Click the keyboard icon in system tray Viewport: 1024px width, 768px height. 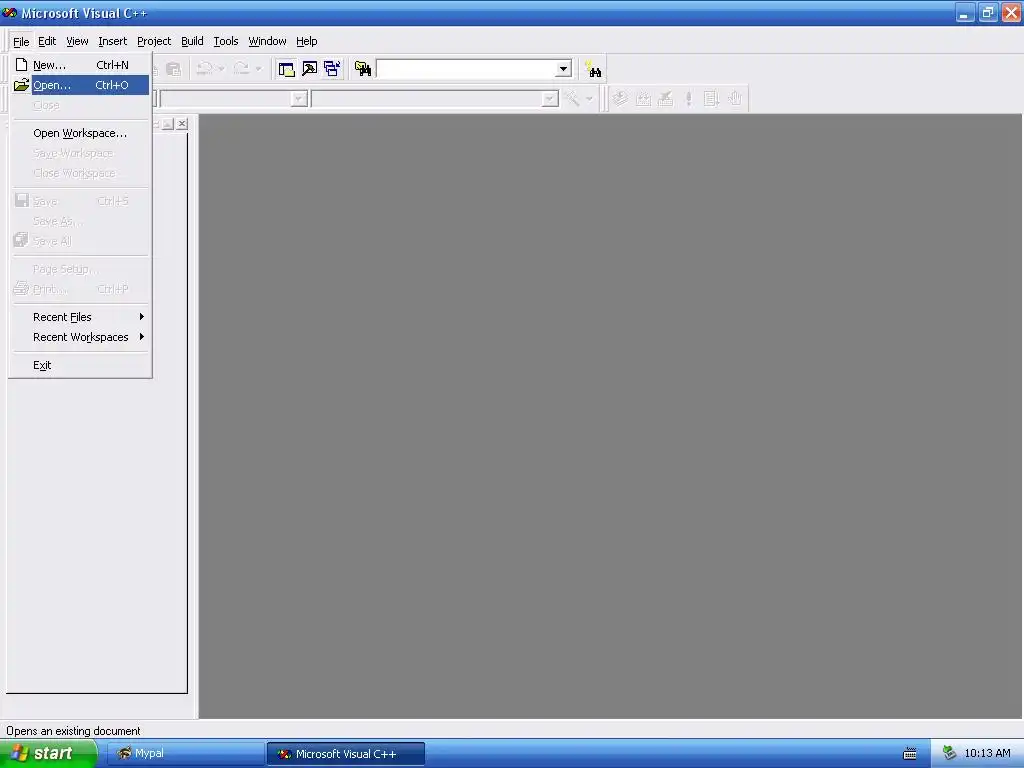coord(910,754)
